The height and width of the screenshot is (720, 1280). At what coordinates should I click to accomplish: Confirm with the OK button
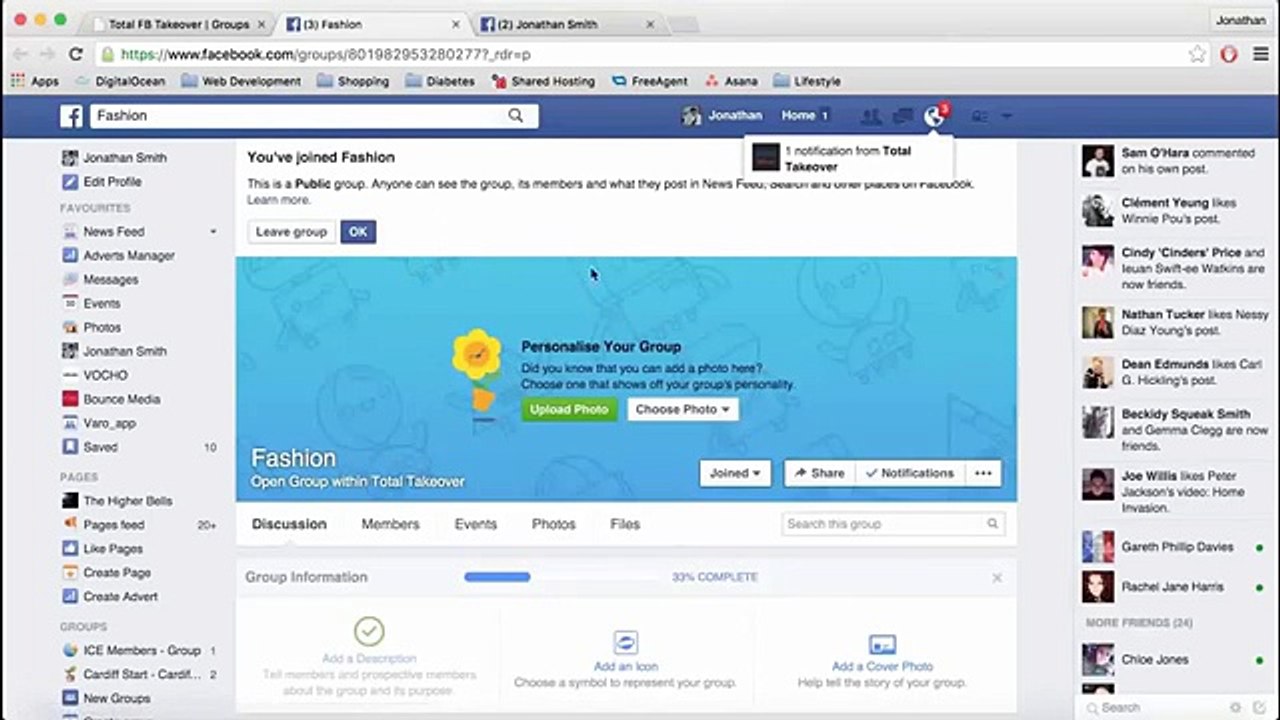(x=358, y=232)
